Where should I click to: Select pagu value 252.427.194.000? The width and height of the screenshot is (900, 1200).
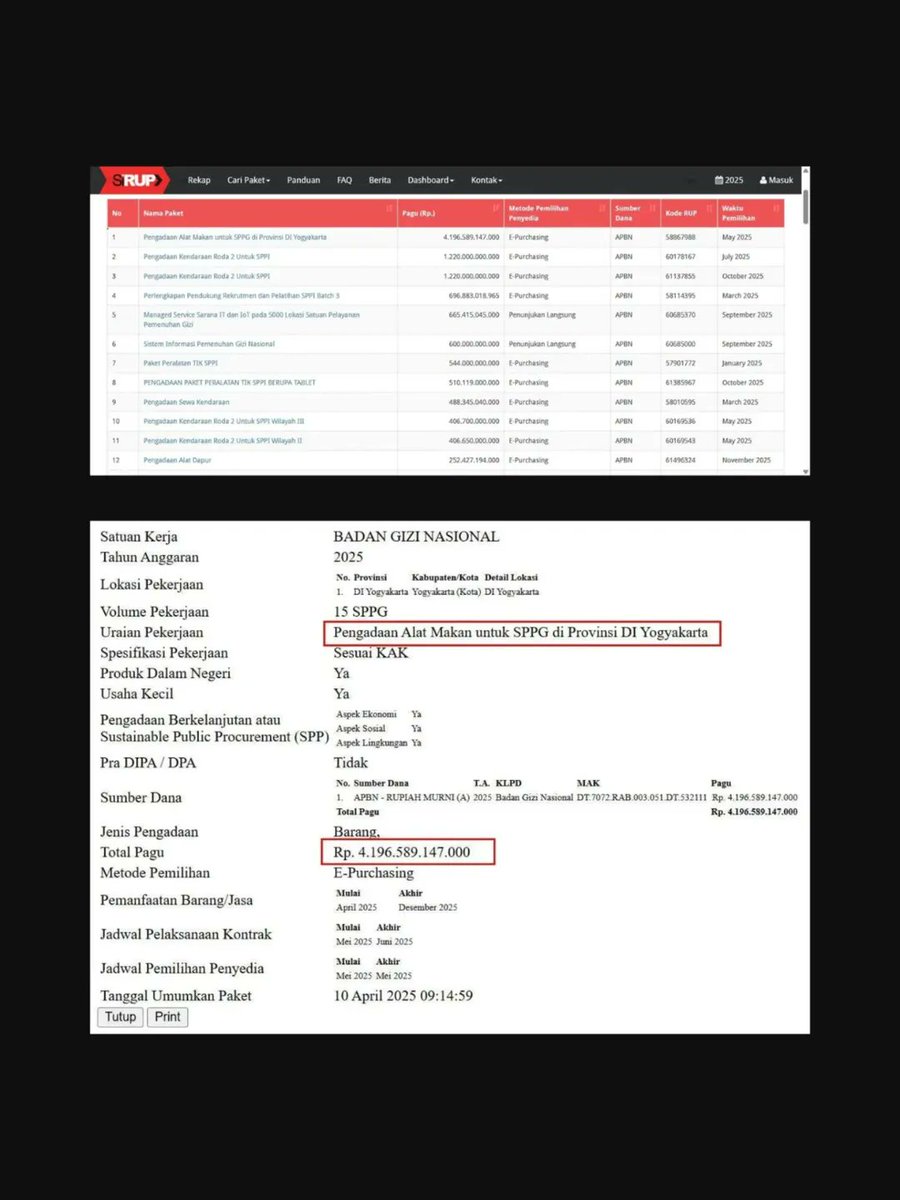coord(473,460)
